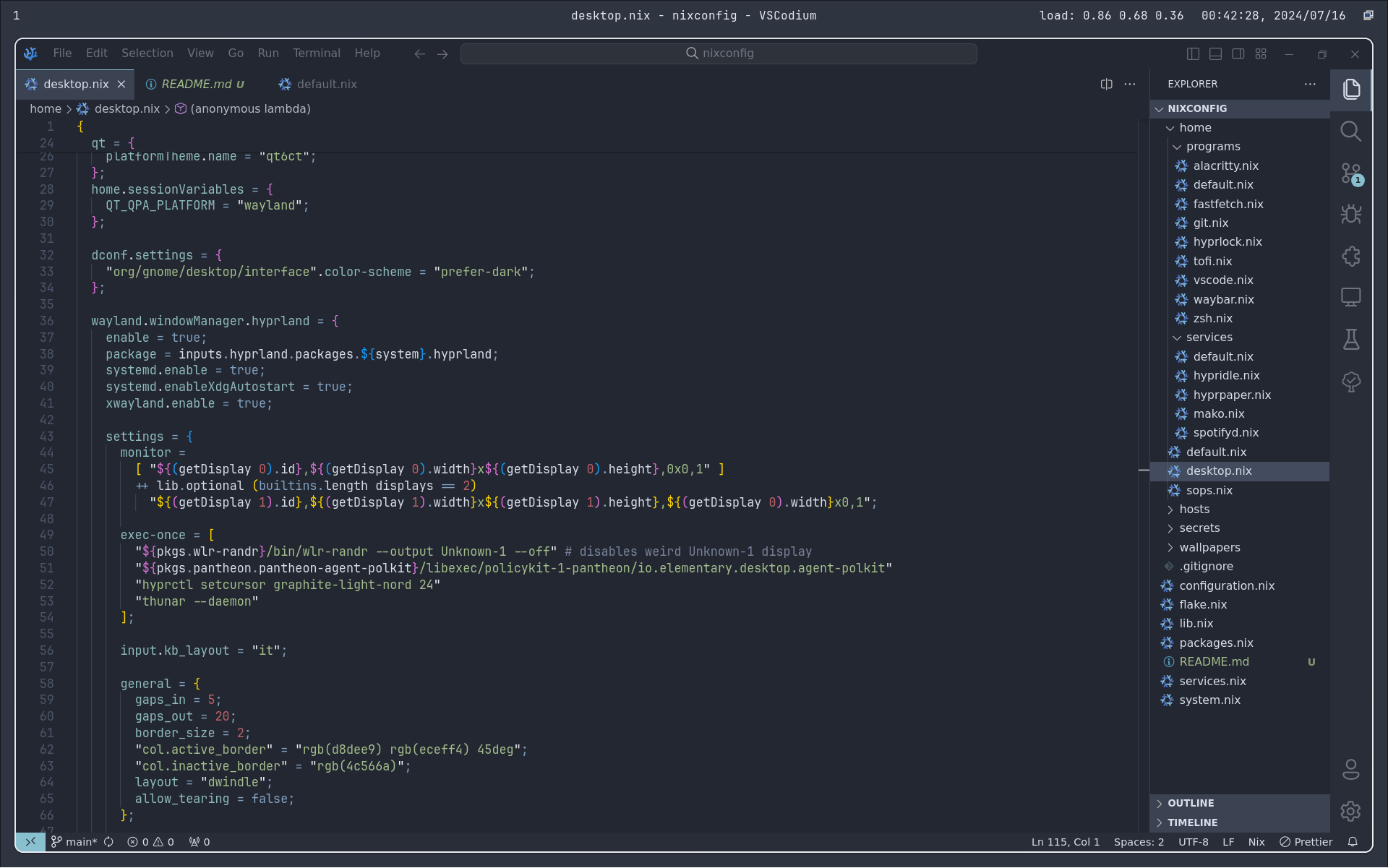Collapse the services folder
The image size is (1388, 868).
(x=1209, y=337)
